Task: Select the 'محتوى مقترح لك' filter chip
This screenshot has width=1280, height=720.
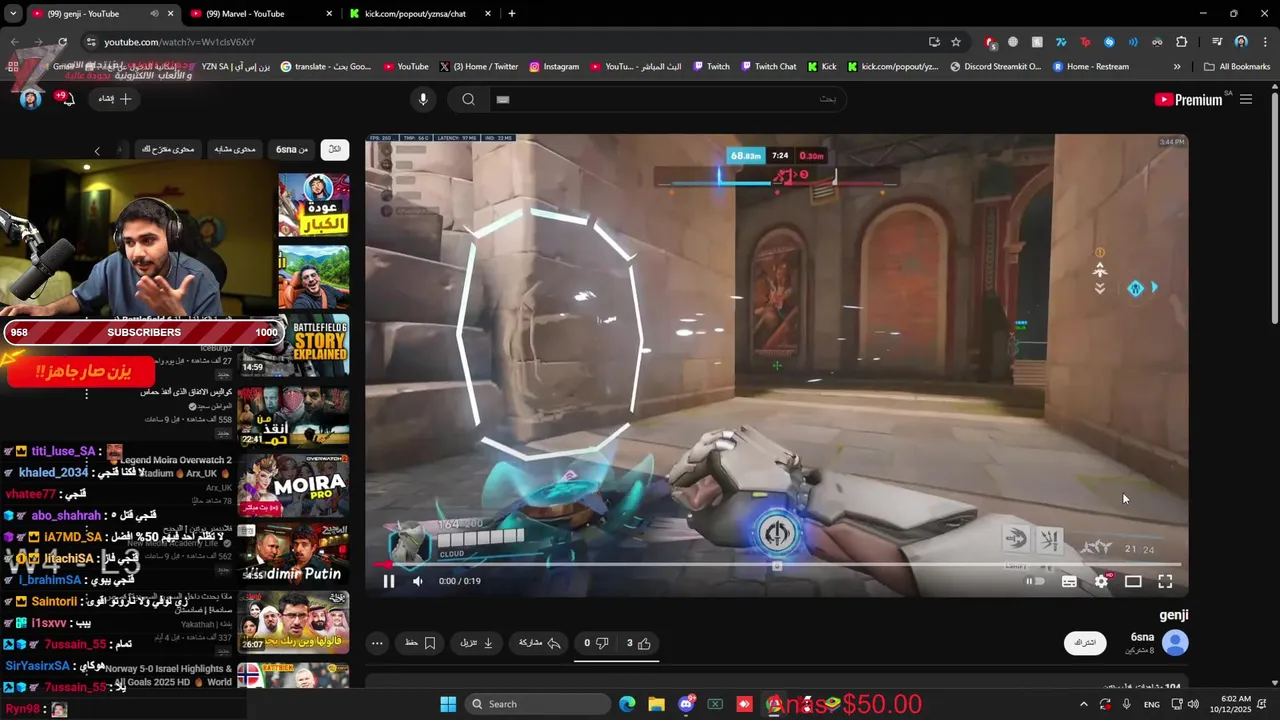Action: pyautogui.click(x=168, y=149)
